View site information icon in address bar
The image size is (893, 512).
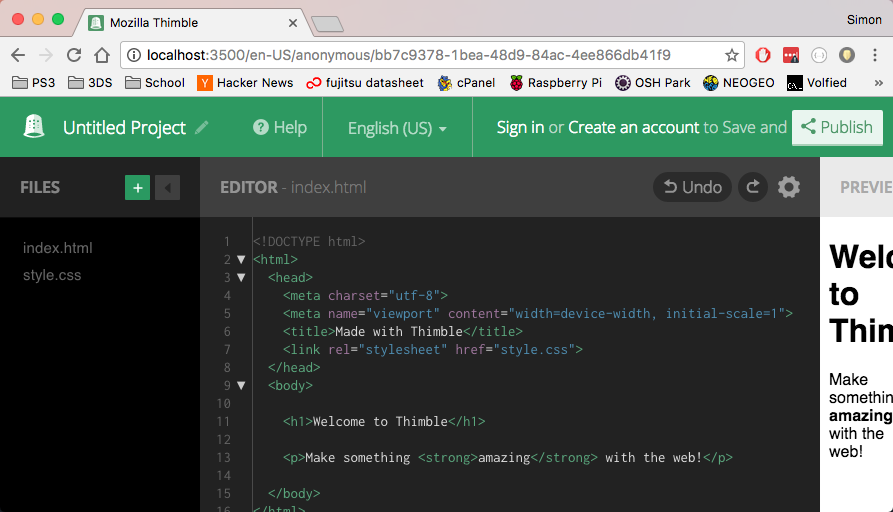[134, 55]
